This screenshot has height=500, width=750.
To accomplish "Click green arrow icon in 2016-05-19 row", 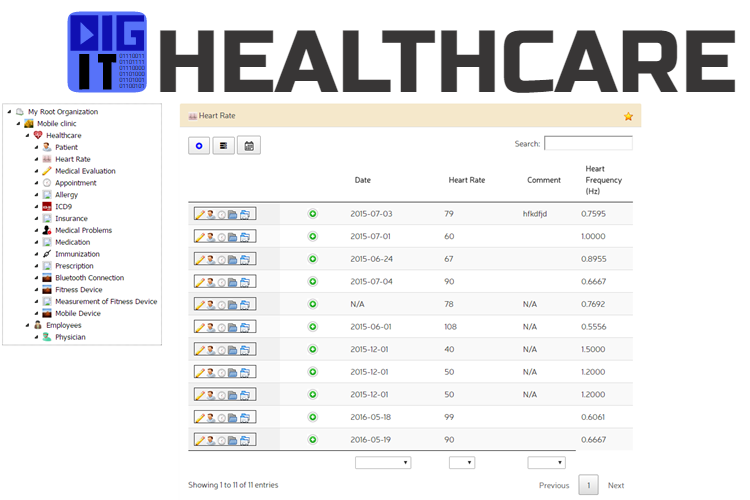I will tap(312, 440).
